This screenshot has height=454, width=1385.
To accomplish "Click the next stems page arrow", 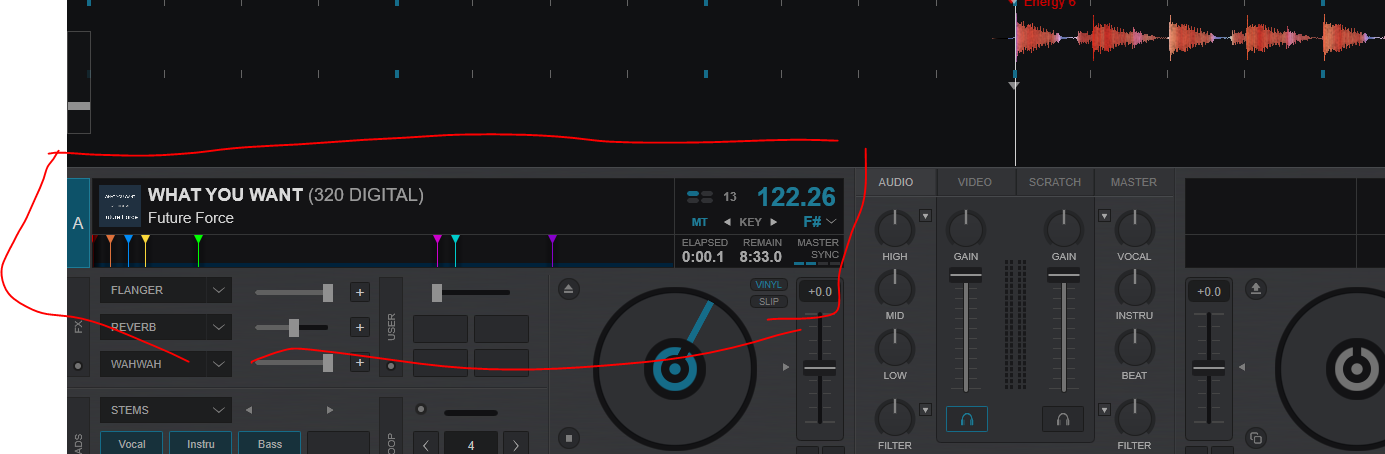I will (x=329, y=410).
